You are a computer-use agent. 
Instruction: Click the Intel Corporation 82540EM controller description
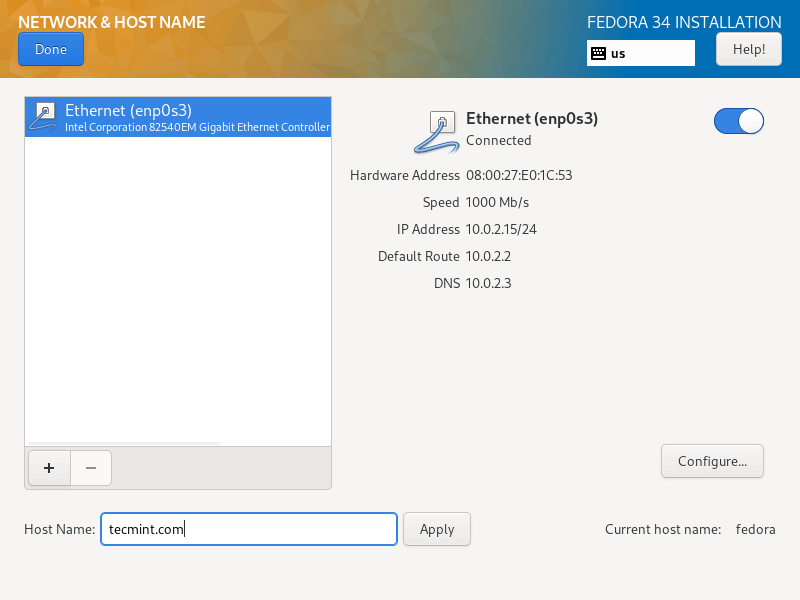coord(197,127)
